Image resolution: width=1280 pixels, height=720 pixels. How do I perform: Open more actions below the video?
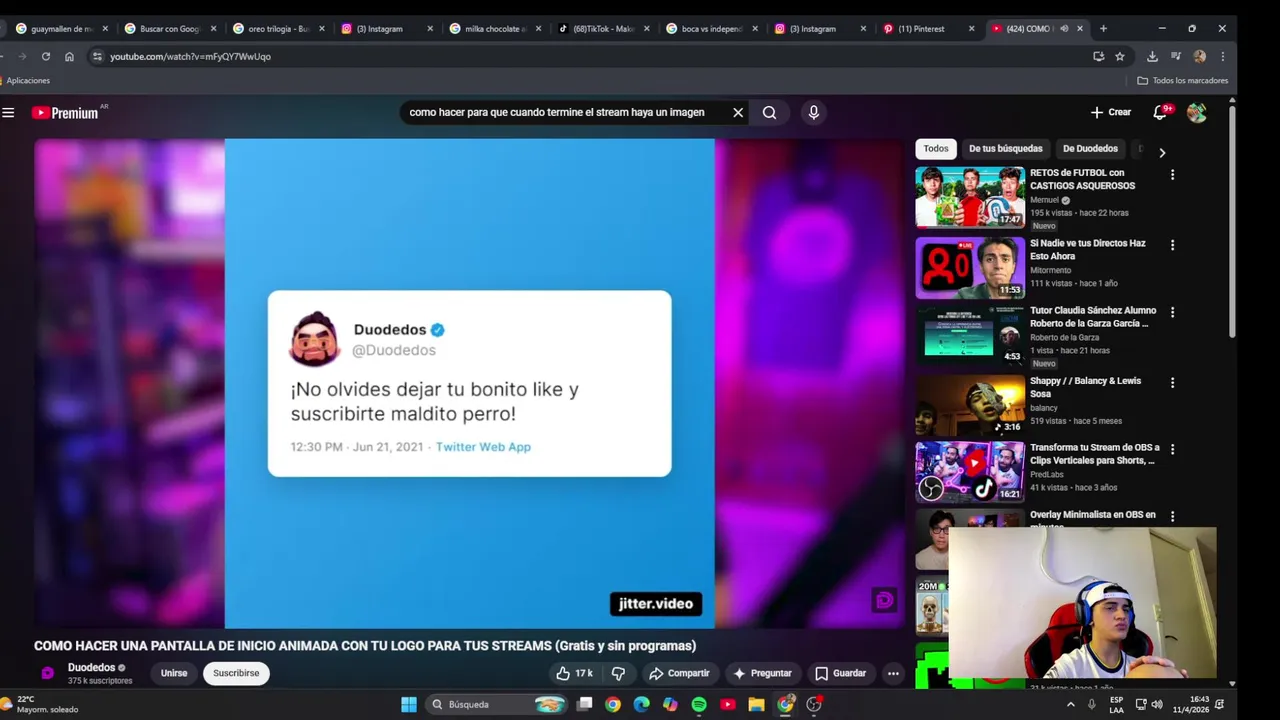click(893, 673)
